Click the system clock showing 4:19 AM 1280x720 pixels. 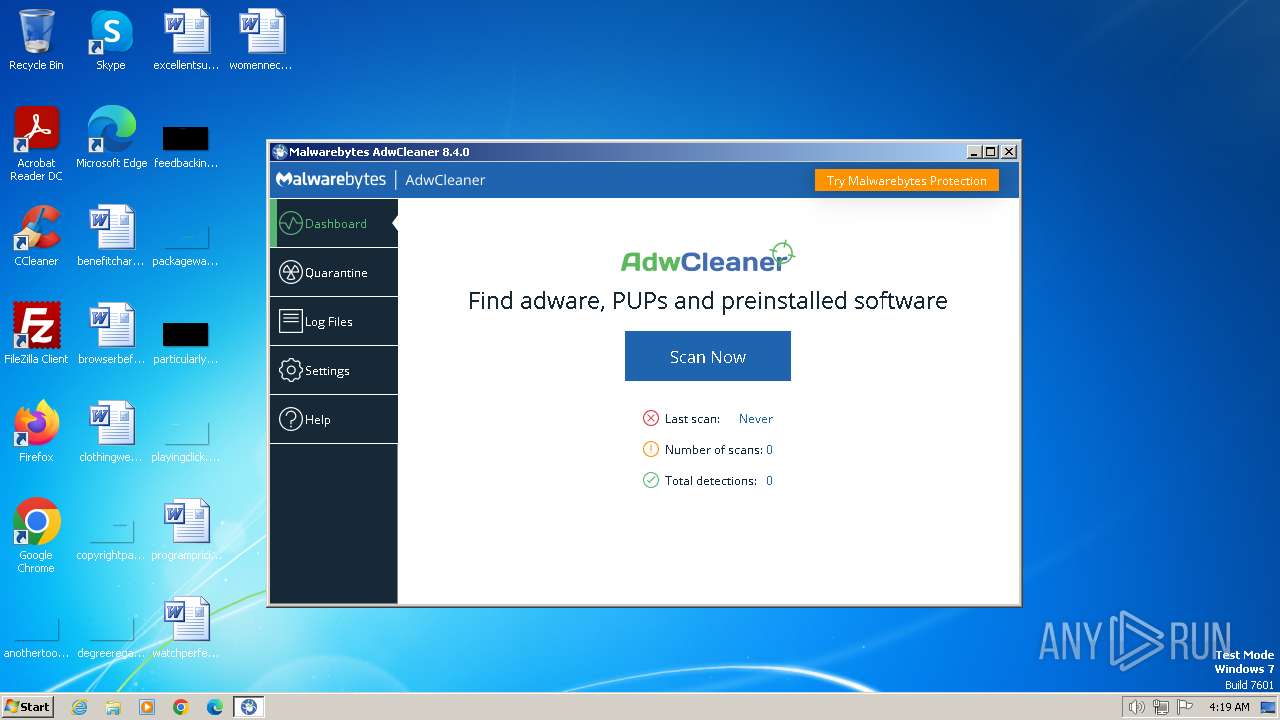point(1229,707)
